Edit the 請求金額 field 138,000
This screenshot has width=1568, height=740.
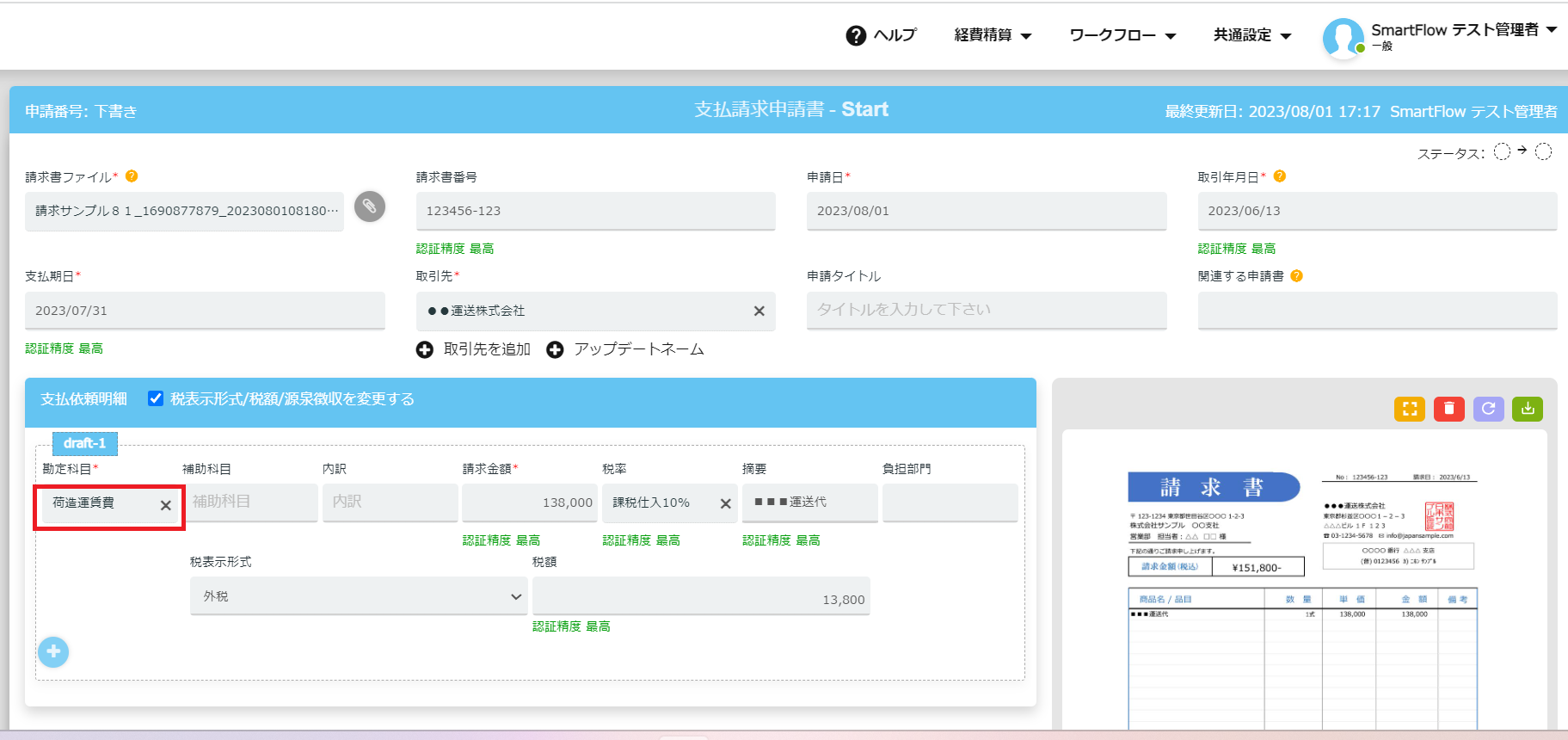tap(530, 503)
